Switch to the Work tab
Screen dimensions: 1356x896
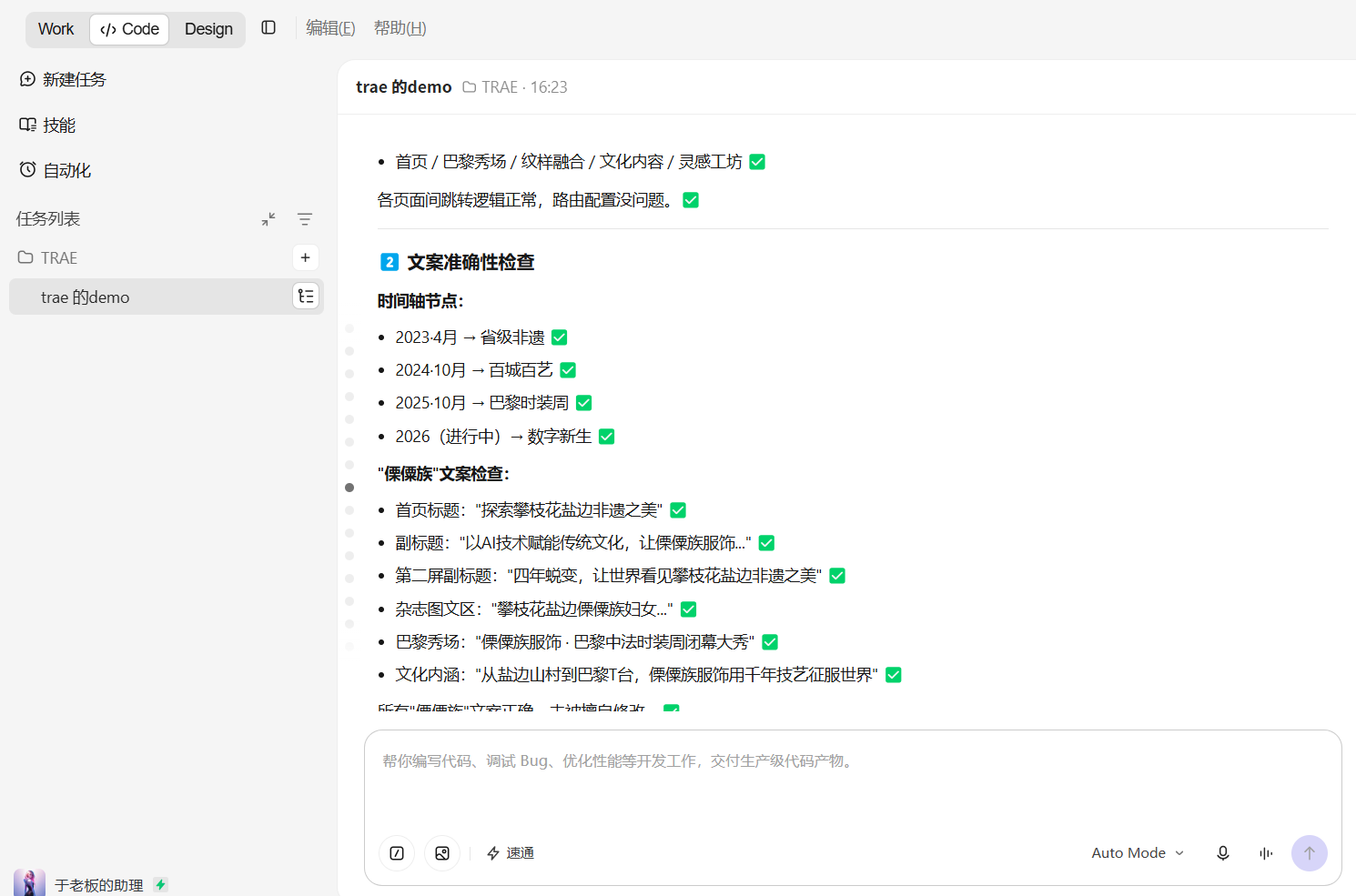pos(56,29)
